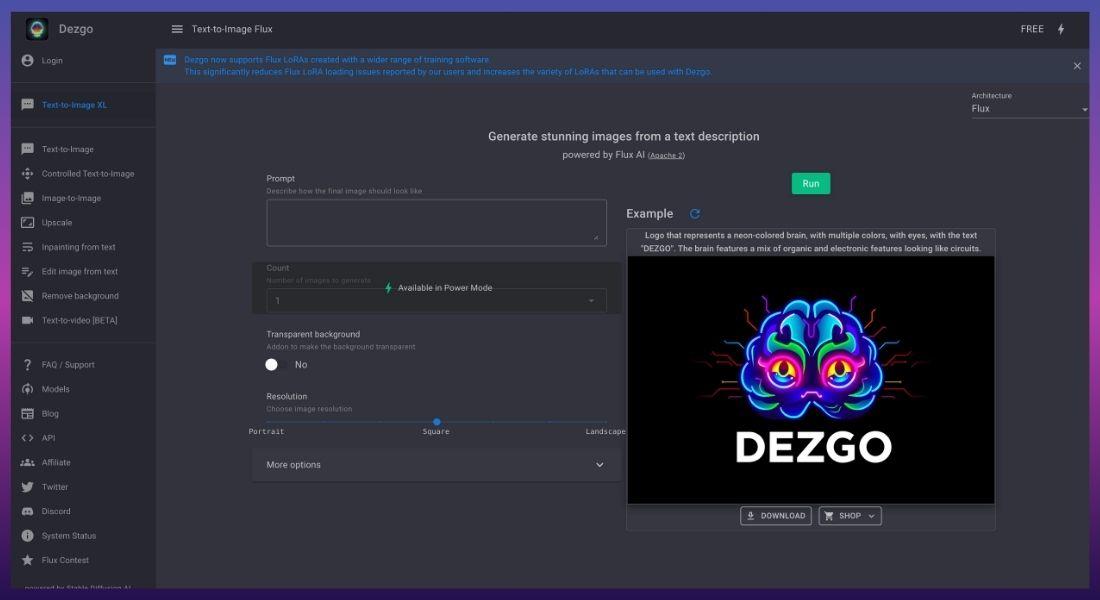Image resolution: width=1100 pixels, height=600 pixels.
Task: Click the Discord icon
Action: click(27, 512)
